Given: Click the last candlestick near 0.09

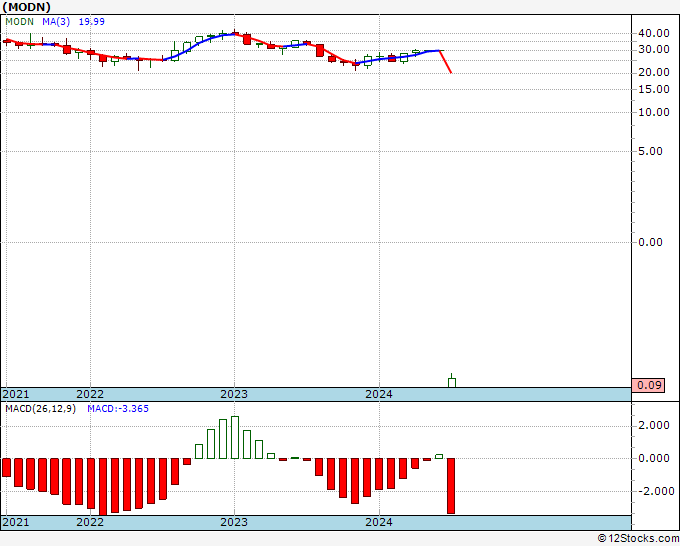Looking at the screenshot, I should (x=451, y=382).
